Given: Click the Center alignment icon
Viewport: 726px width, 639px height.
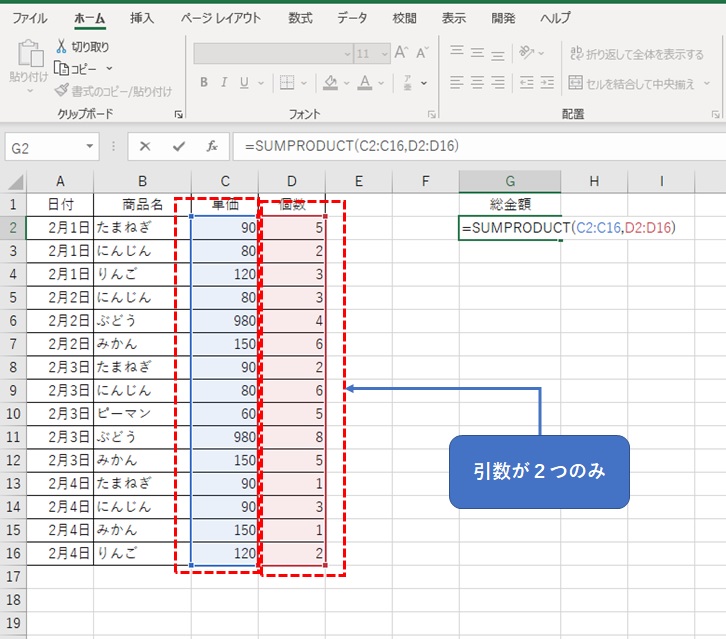Looking at the screenshot, I should point(477,83).
